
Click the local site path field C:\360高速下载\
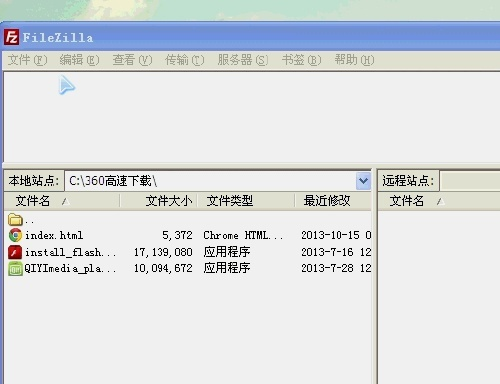coord(211,181)
